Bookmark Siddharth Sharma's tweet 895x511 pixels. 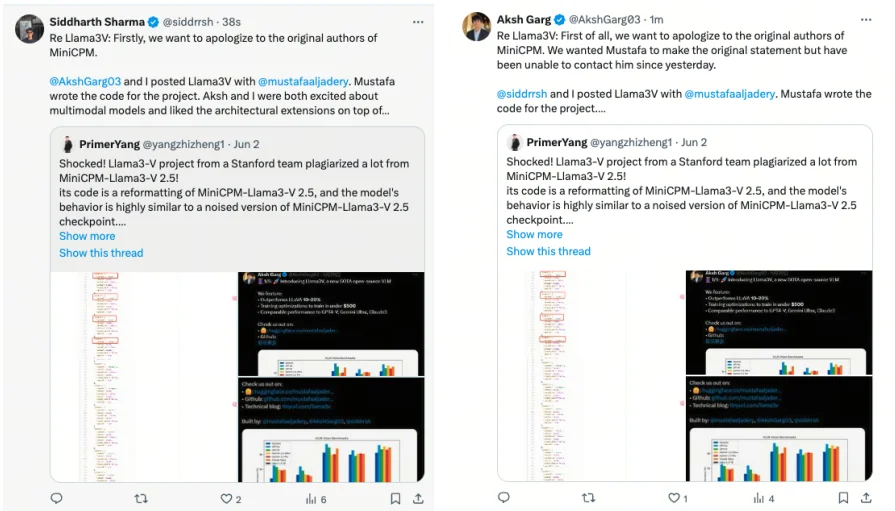coord(395,498)
